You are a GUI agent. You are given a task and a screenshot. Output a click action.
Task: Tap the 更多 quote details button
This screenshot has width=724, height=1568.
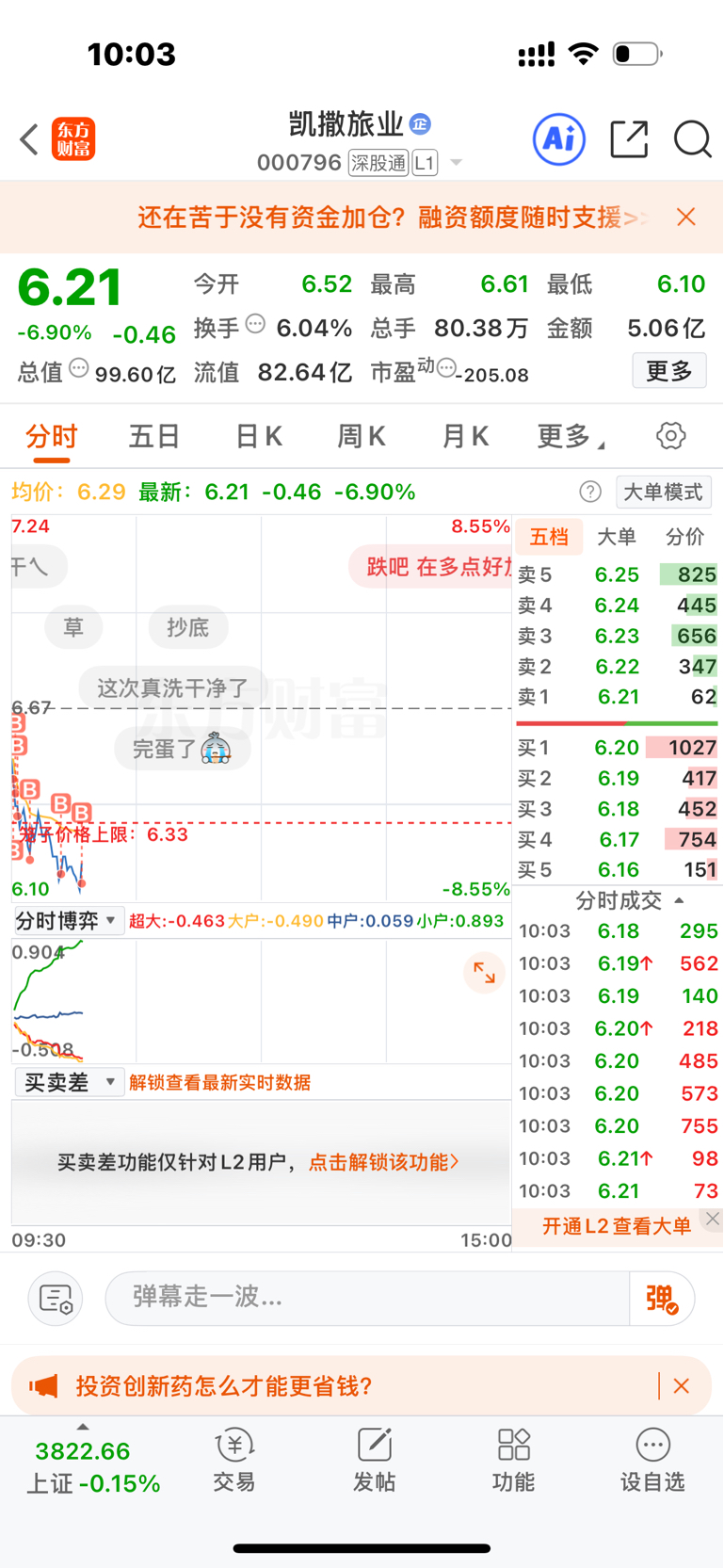click(x=669, y=371)
